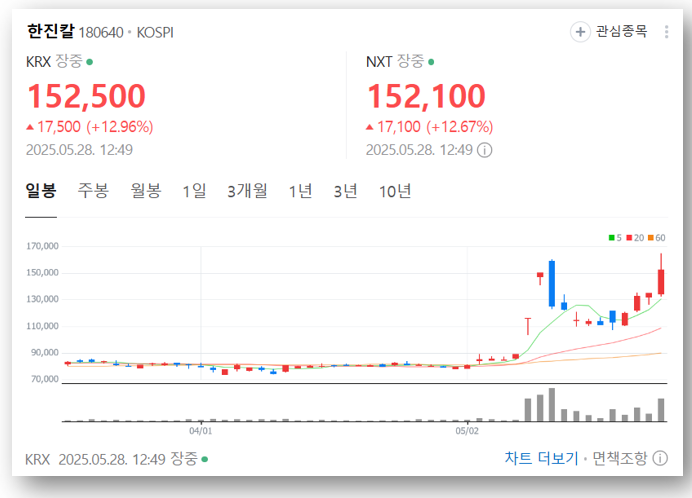The width and height of the screenshot is (692, 498).
Task: Switch to the 월봉 monthly chart tab
Action: pyautogui.click(x=146, y=191)
